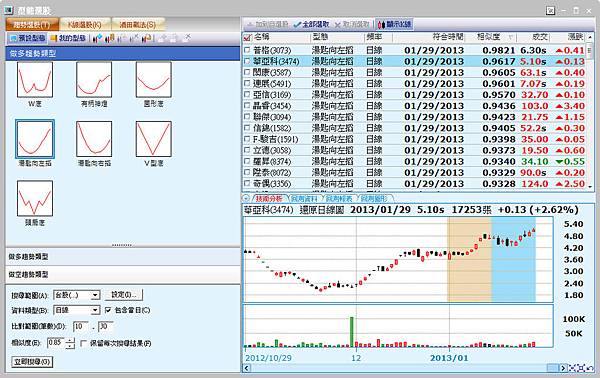This screenshot has width=600, height=378.
Task: Check the box for 晶睿(3454)
Action: point(247,106)
